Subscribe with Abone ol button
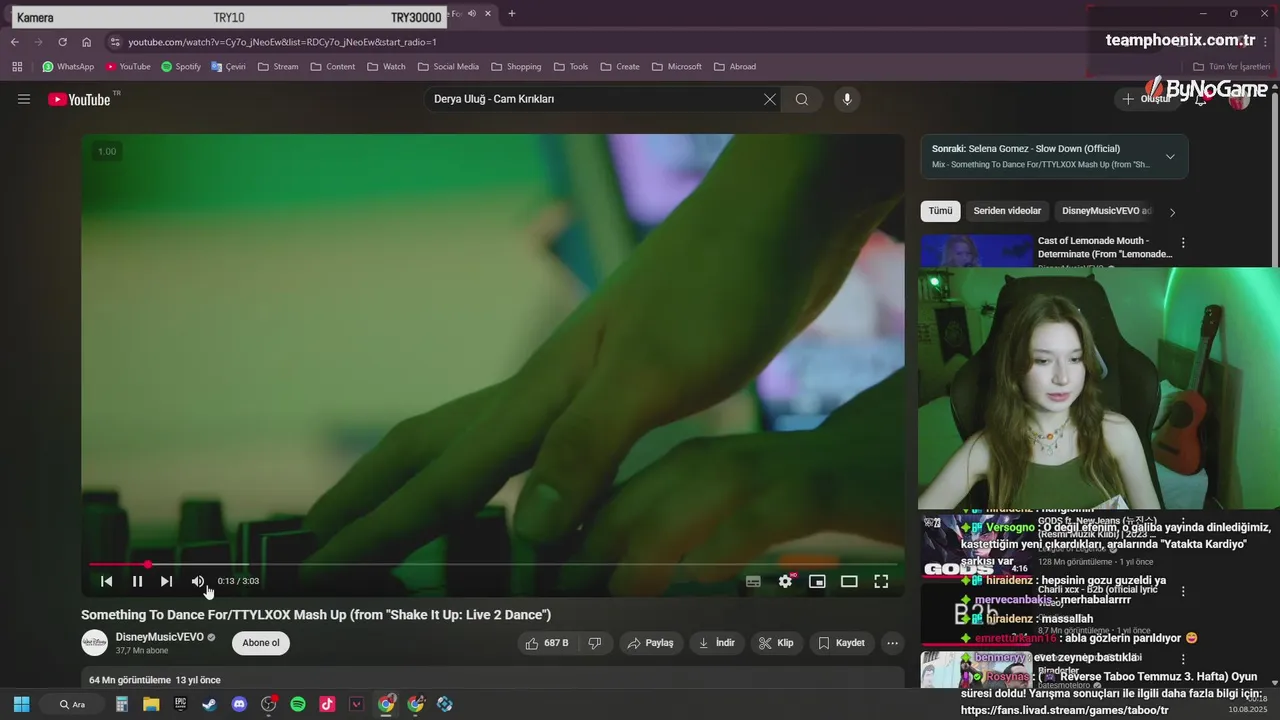The height and width of the screenshot is (720, 1280). (261, 643)
